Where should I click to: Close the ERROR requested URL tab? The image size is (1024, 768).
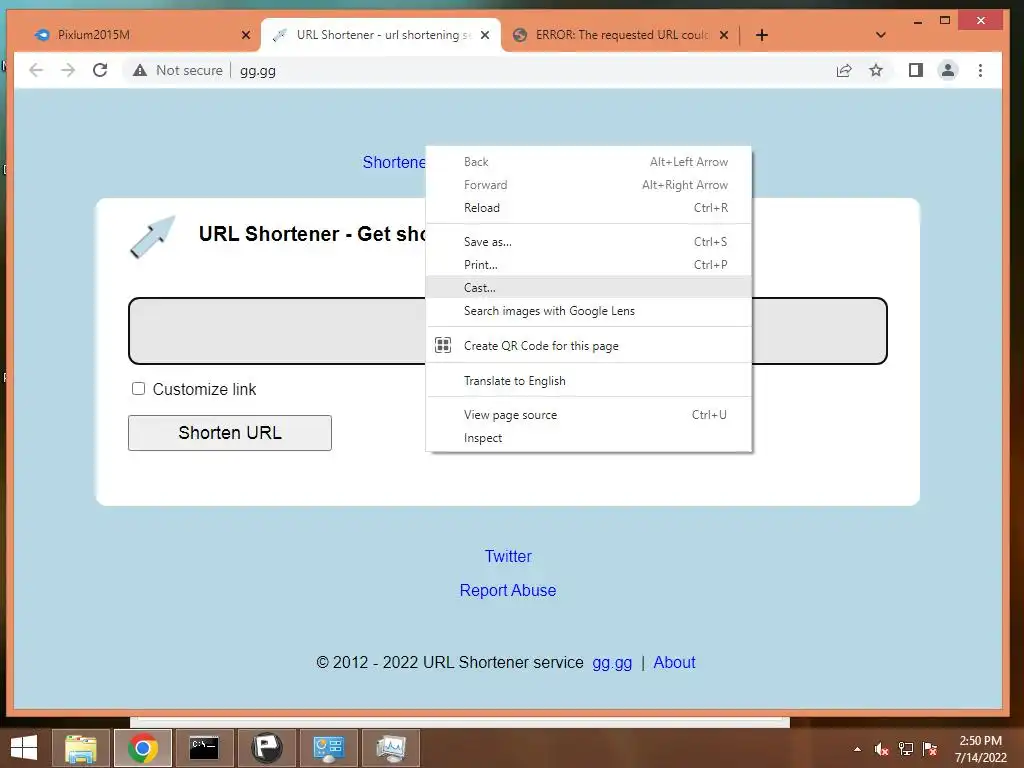coord(724,35)
